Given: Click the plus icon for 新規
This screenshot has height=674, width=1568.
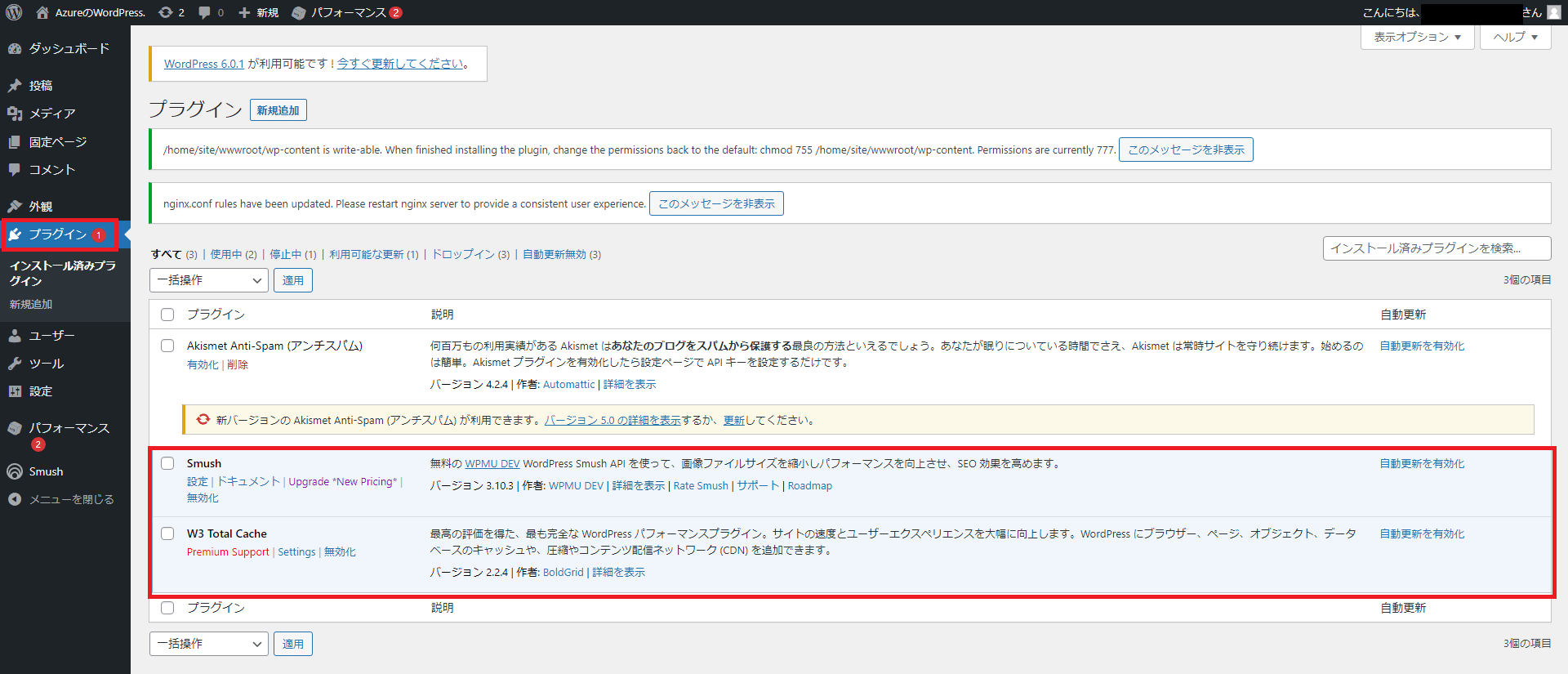Looking at the screenshot, I should tap(244, 12).
